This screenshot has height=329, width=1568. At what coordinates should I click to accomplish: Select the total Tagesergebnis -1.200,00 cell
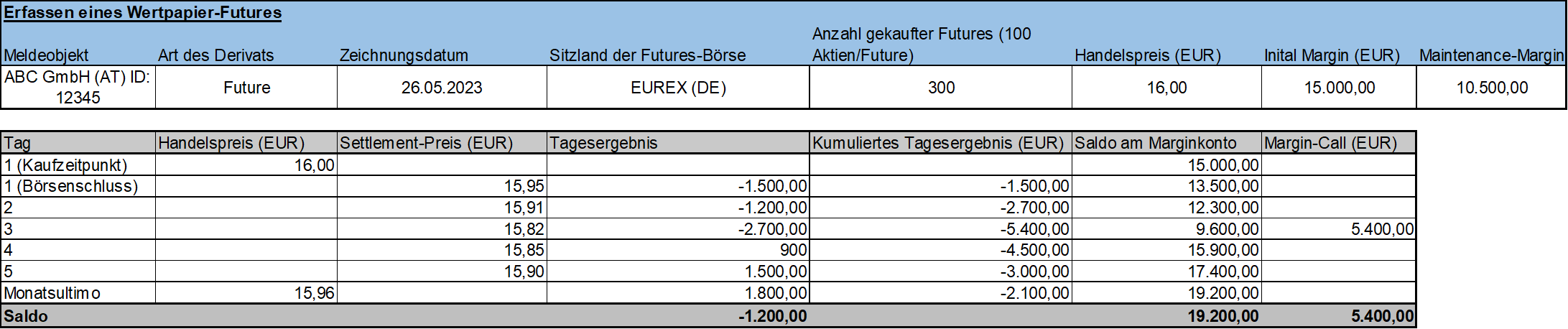point(771,316)
